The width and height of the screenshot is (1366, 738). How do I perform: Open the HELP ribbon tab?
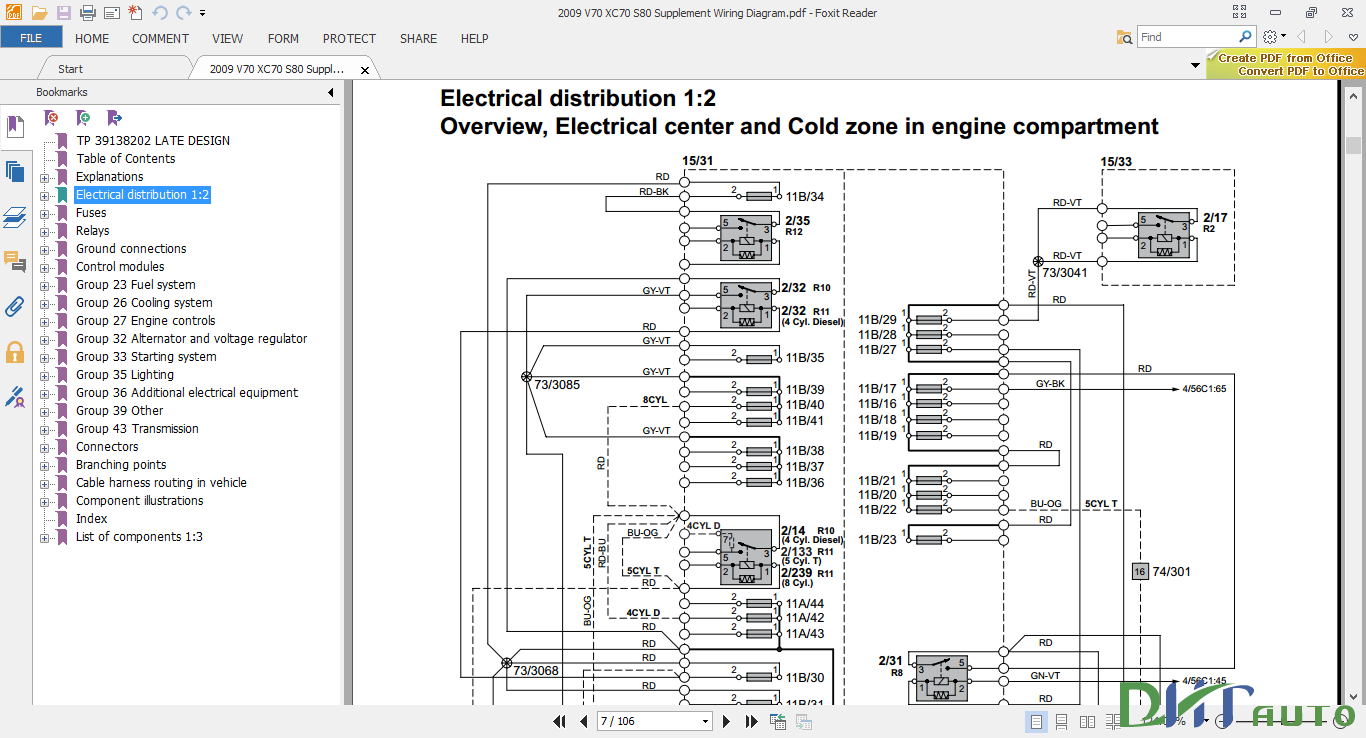(474, 38)
